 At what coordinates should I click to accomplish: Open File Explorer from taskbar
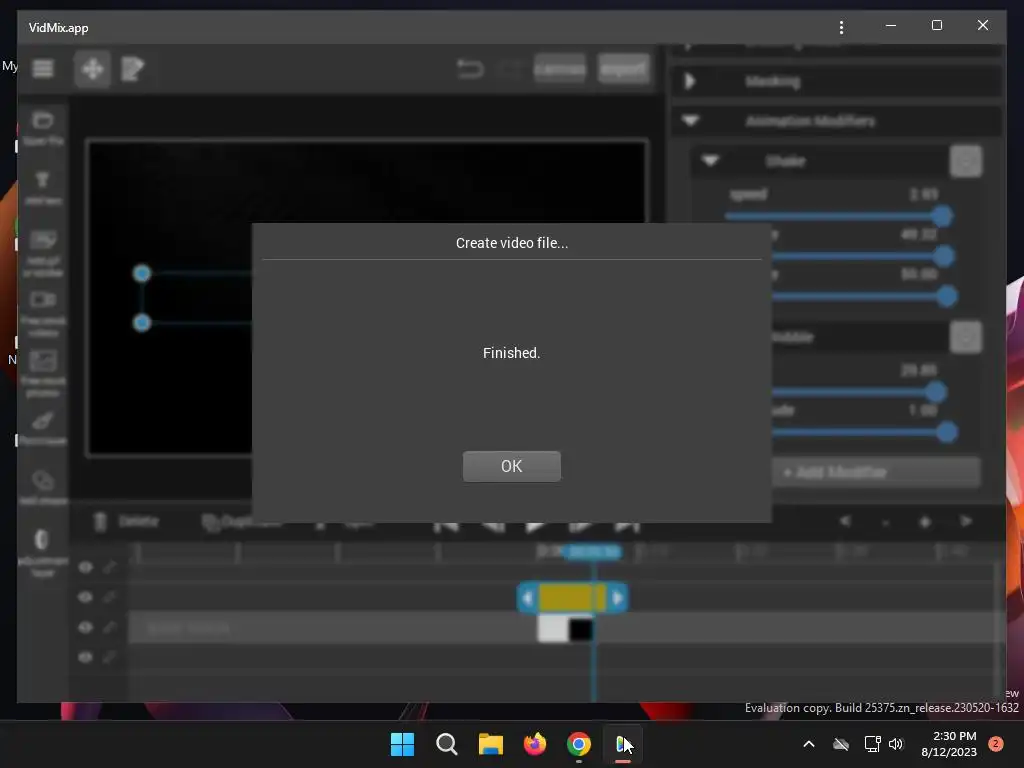[x=490, y=744]
